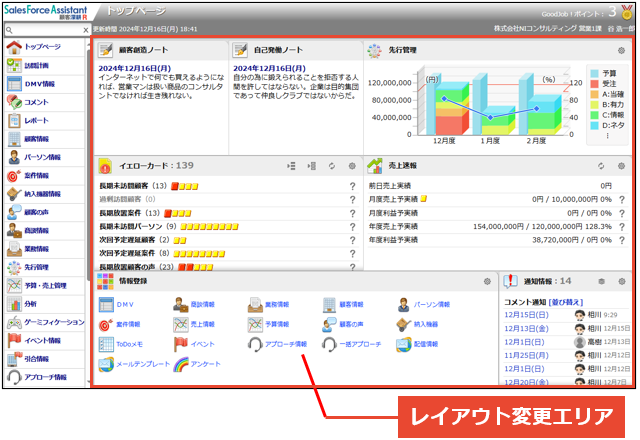Open help for 長期未訪問顧客 row
Screen dimensions: 640x440
[352, 186]
